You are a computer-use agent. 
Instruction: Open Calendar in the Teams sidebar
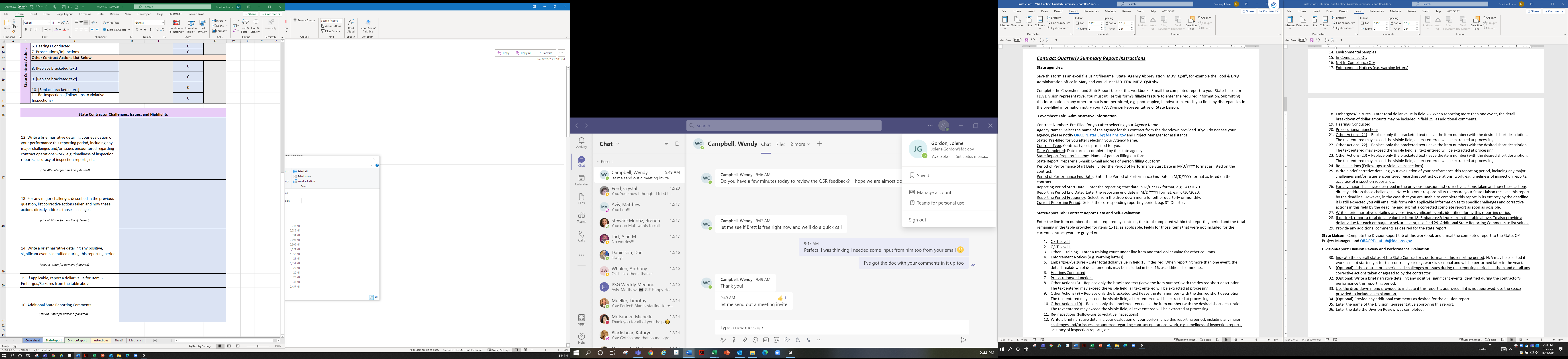pos(581,180)
